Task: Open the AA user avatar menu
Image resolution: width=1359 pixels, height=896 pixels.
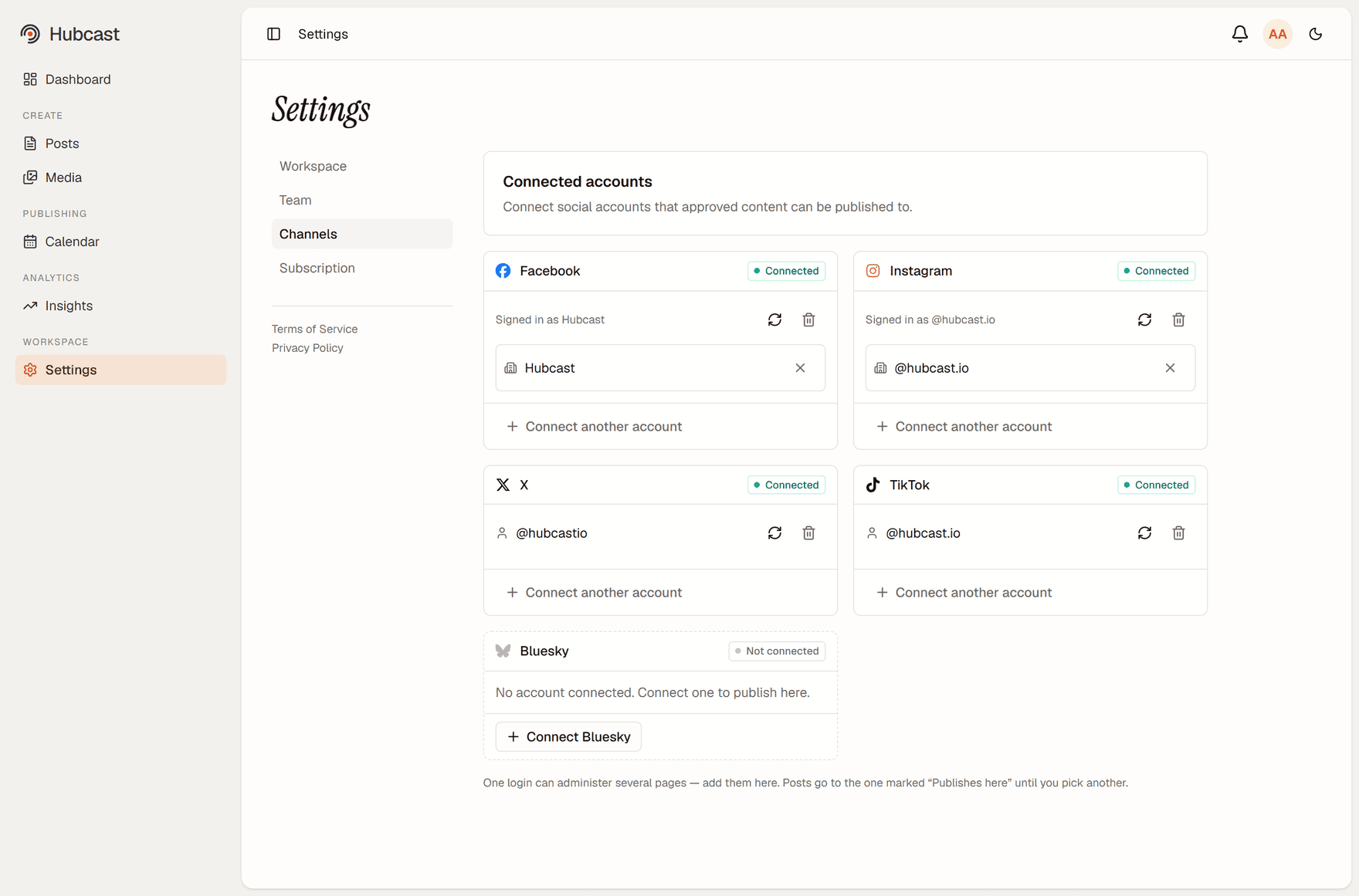Action: point(1277,34)
